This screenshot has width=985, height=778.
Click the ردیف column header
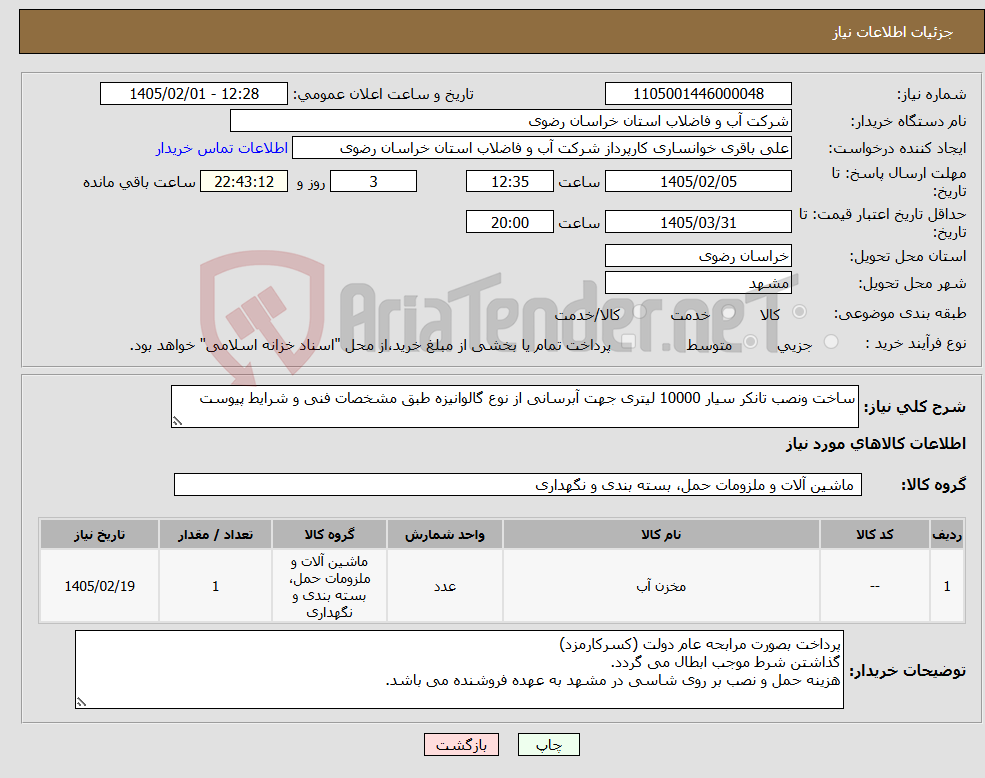(947, 534)
